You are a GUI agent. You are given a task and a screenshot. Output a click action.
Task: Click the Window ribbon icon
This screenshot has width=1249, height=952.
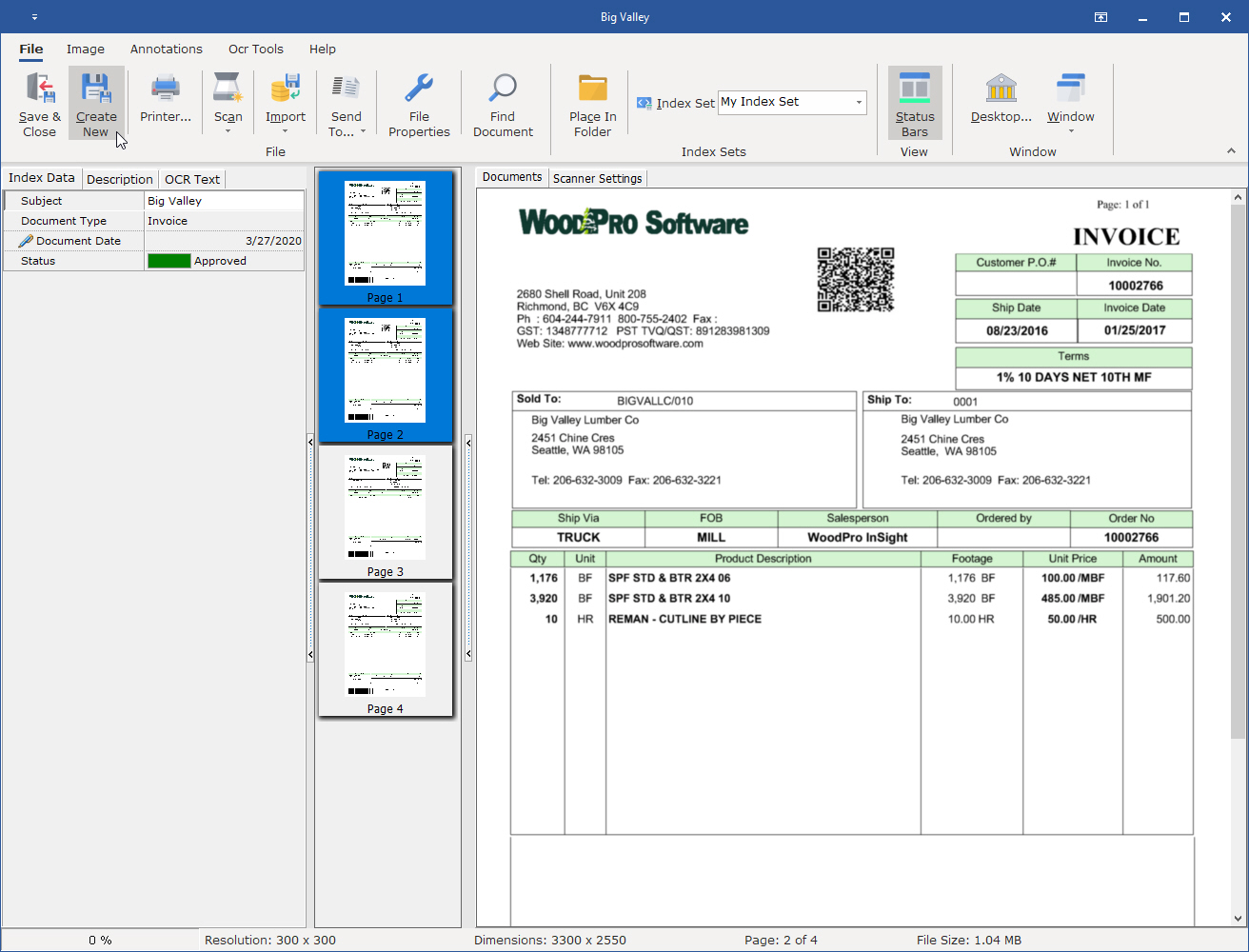[1071, 88]
